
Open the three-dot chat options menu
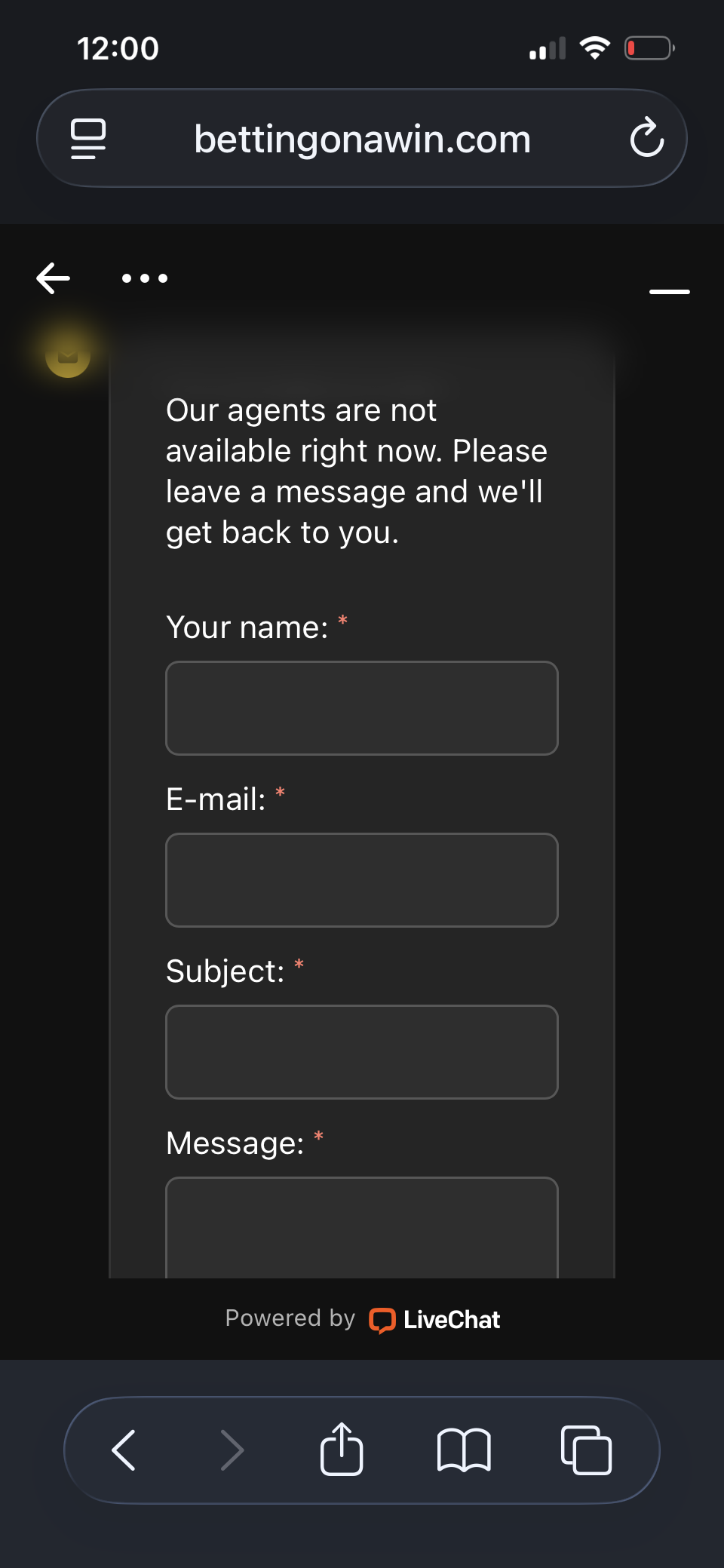tap(145, 278)
